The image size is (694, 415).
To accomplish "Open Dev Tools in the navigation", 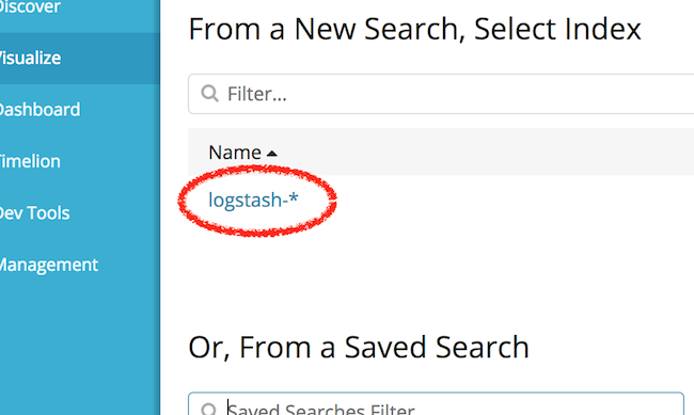I will point(34,213).
